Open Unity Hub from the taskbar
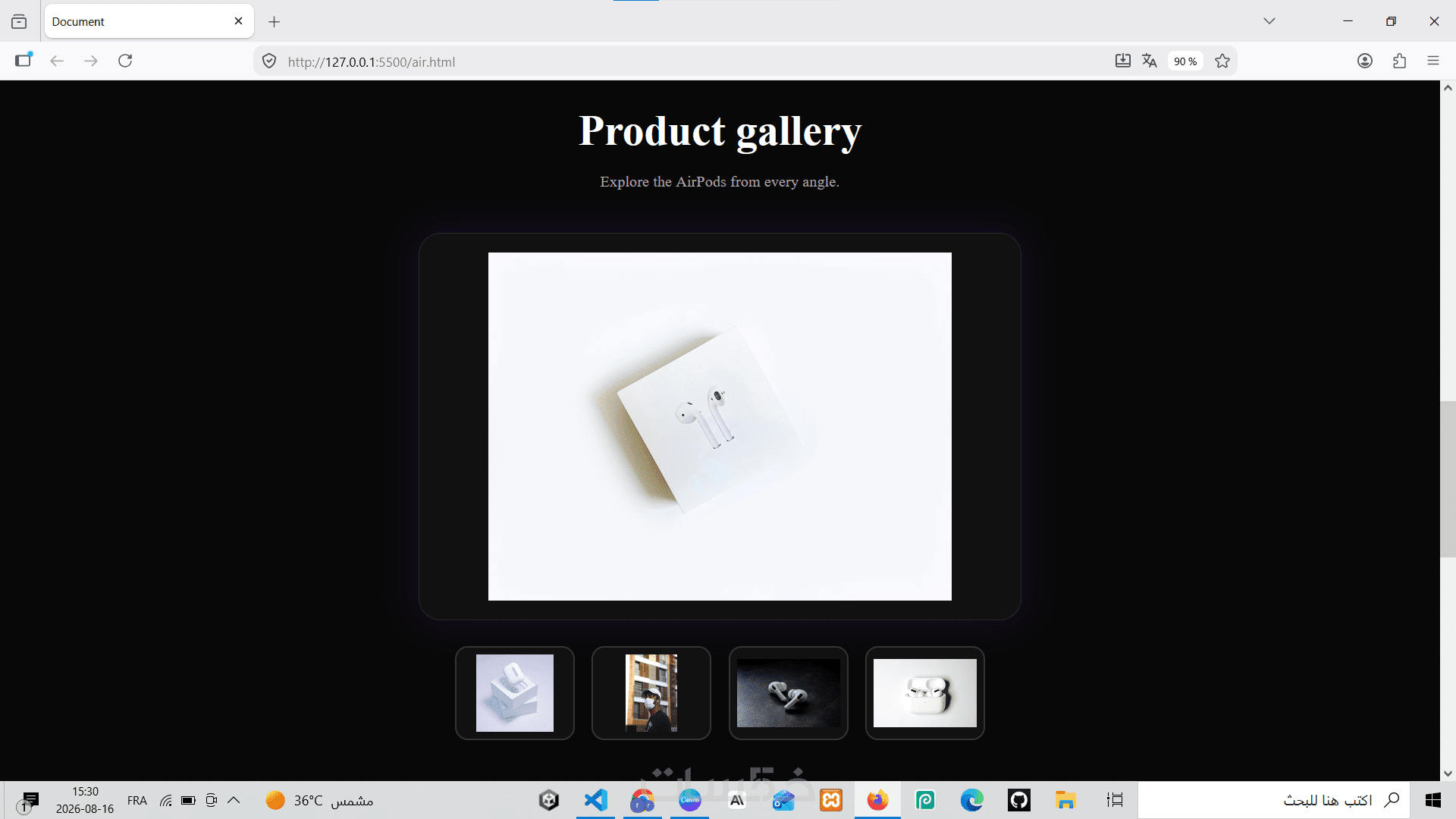1456x819 pixels. (549, 800)
